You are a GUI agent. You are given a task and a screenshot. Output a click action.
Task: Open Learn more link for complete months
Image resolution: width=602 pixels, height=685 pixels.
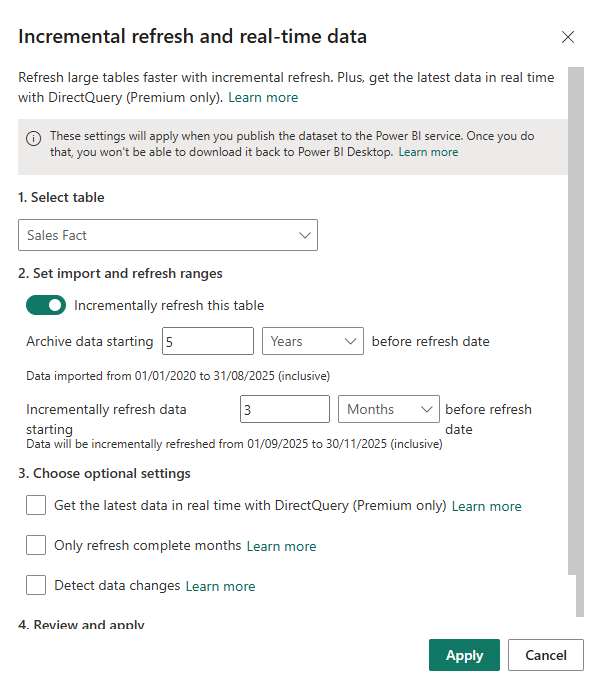tap(281, 546)
